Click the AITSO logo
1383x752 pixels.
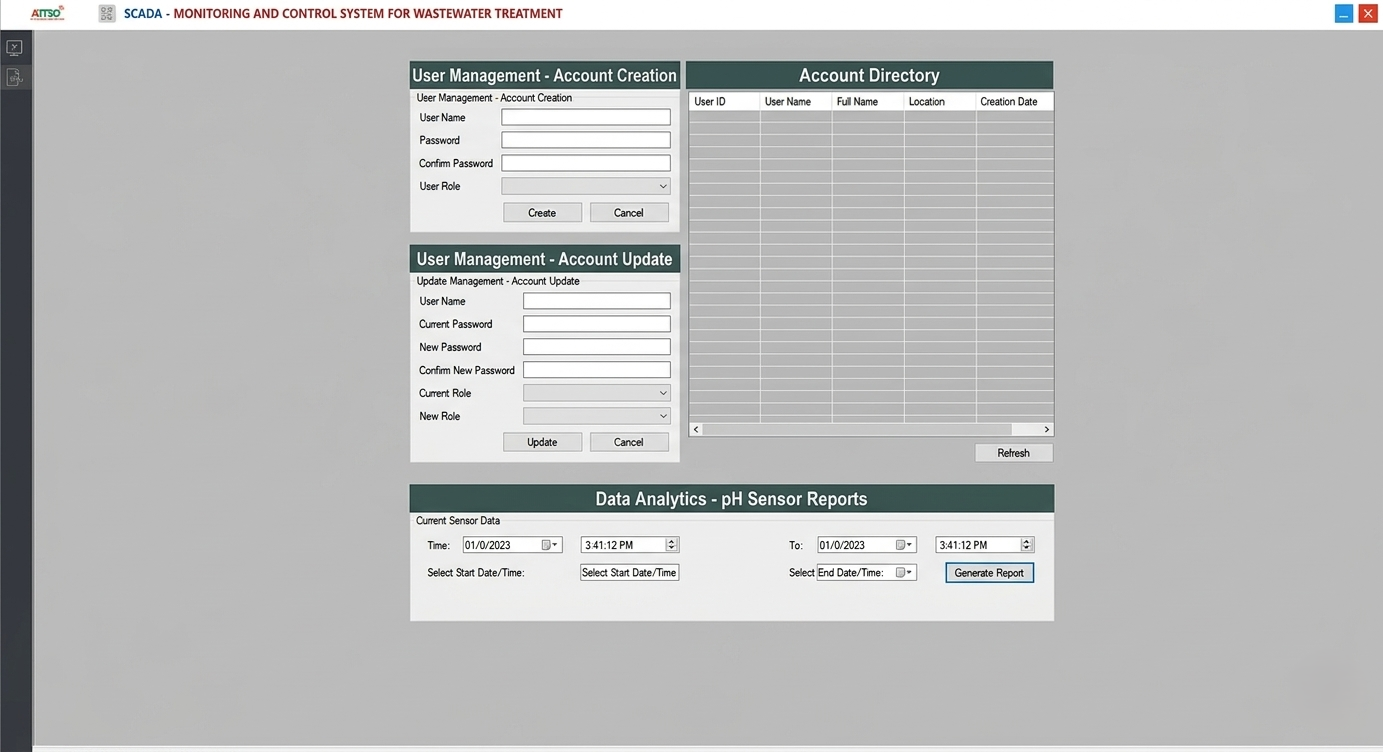click(x=47, y=13)
